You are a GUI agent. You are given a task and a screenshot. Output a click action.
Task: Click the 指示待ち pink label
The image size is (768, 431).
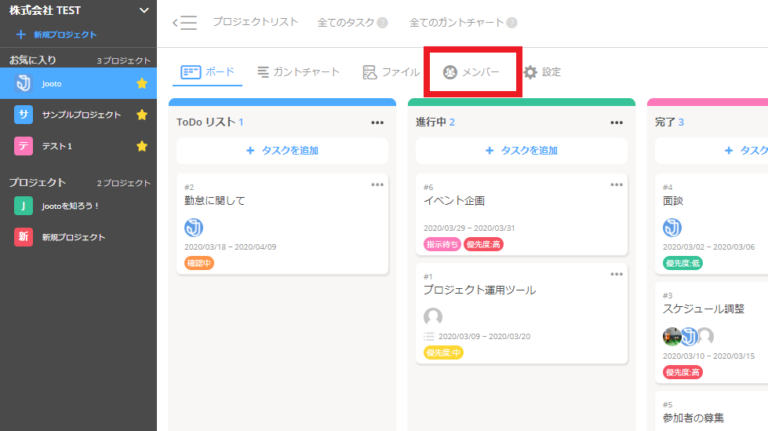[442, 244]
